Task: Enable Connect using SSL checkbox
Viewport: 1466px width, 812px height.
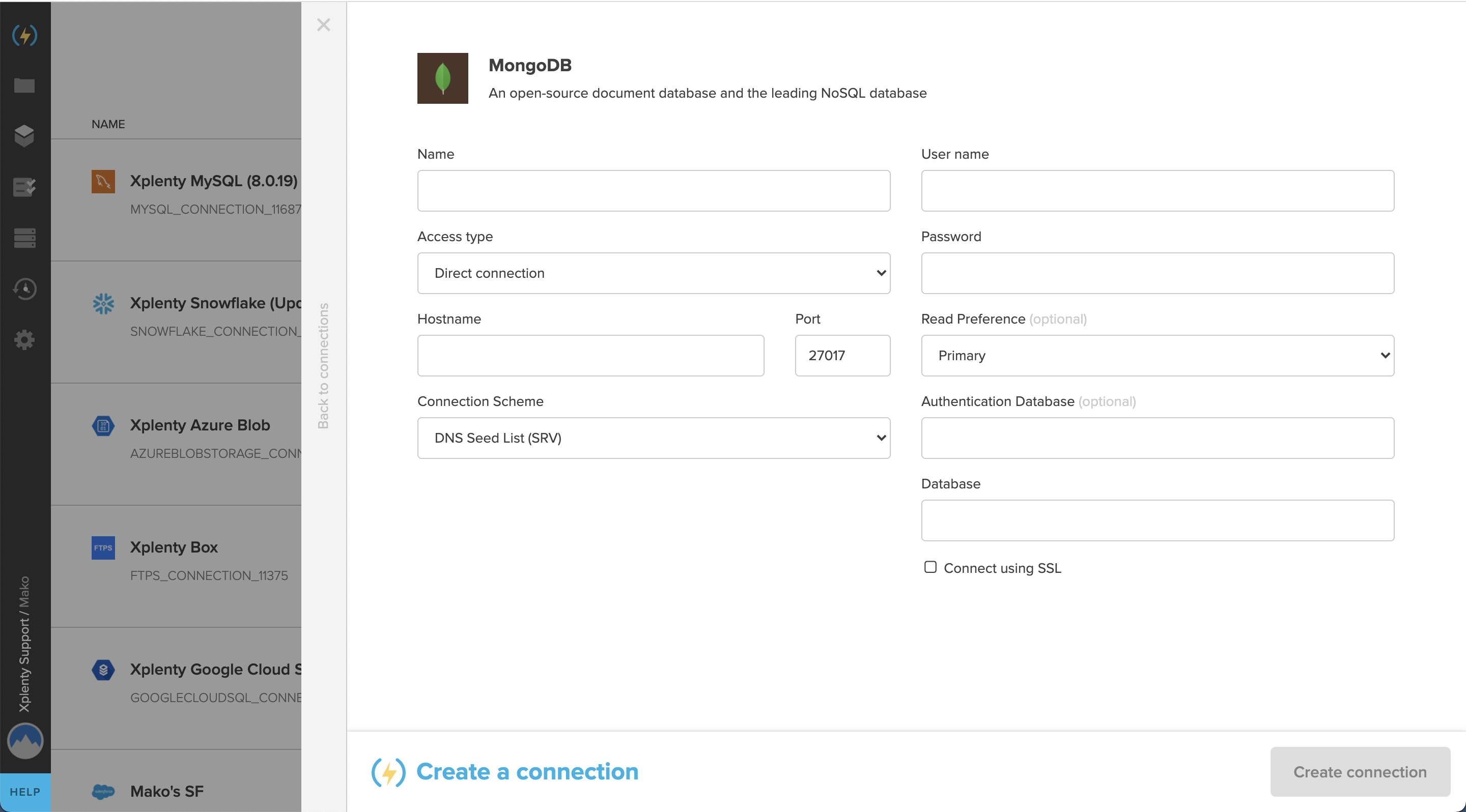Action: (x=930, y=567)
